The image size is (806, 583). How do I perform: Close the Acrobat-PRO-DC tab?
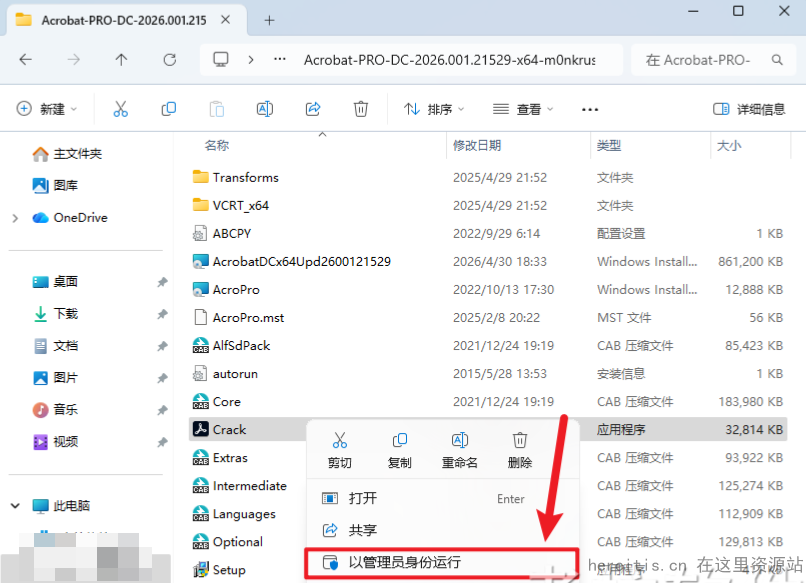225,20
